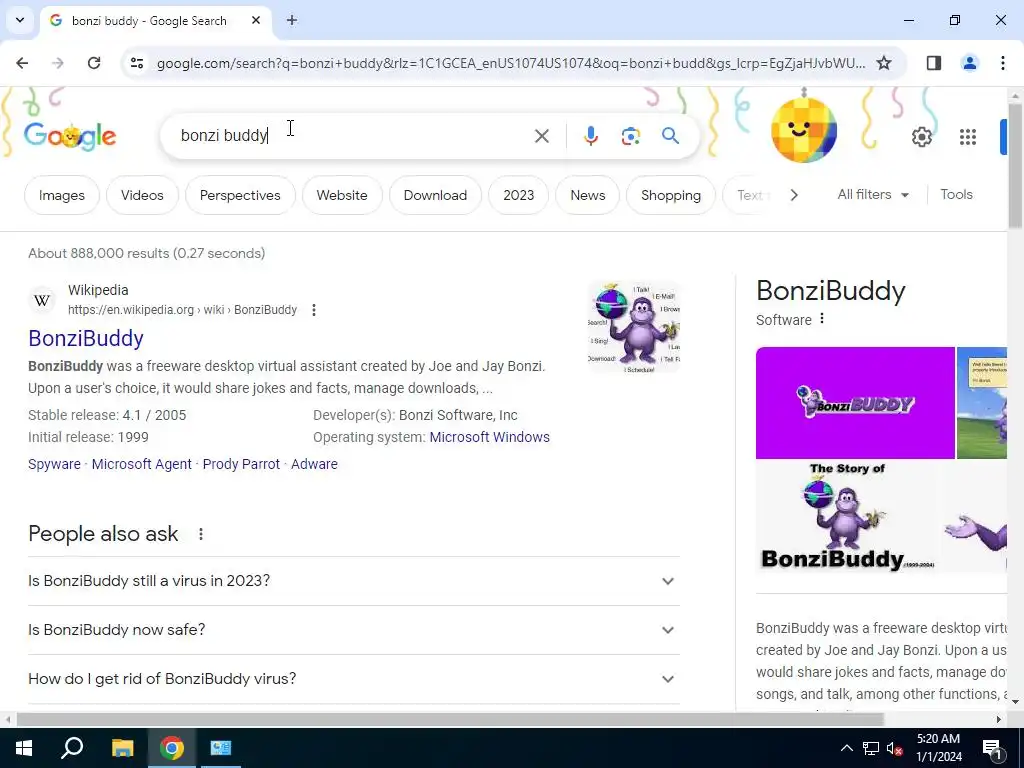Select the Perspectives filter
Screen dimensions: 1024x768
(240, 195)
